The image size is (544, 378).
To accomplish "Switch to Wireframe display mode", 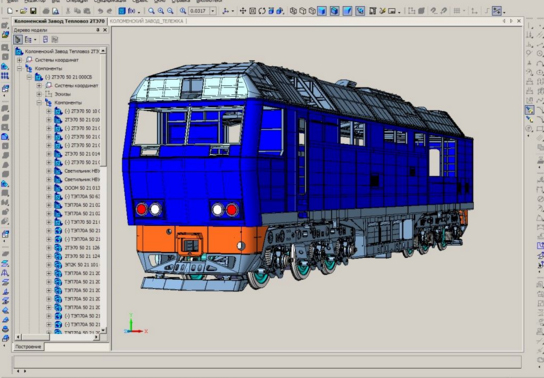I will coord(293,11).
